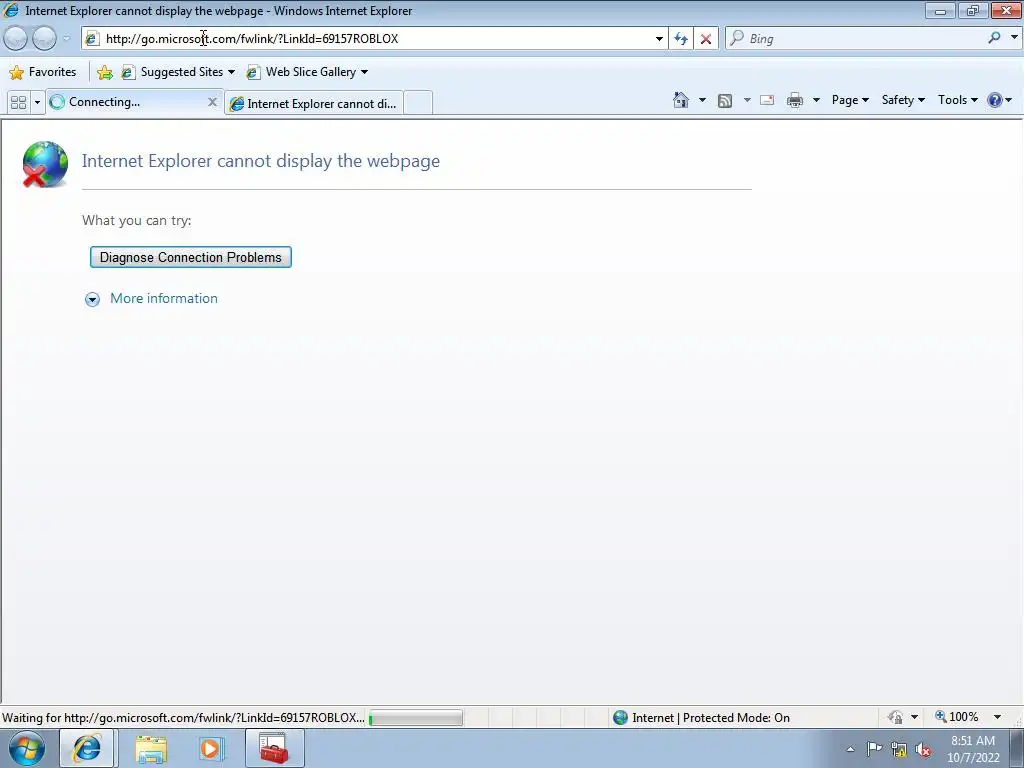
Task: Open the Windows Start orb
Action: (x=26, y=749)
